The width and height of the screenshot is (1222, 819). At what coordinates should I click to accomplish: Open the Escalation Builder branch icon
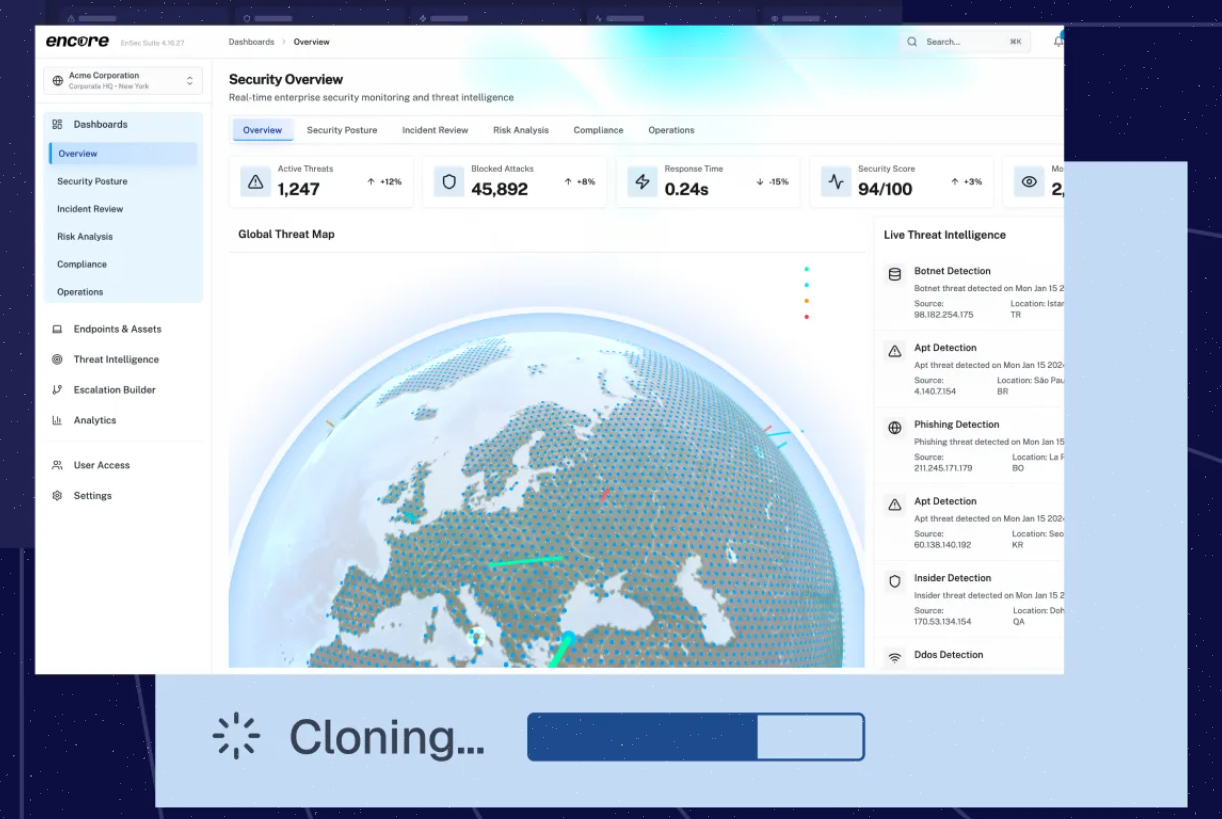pos(57,390)
